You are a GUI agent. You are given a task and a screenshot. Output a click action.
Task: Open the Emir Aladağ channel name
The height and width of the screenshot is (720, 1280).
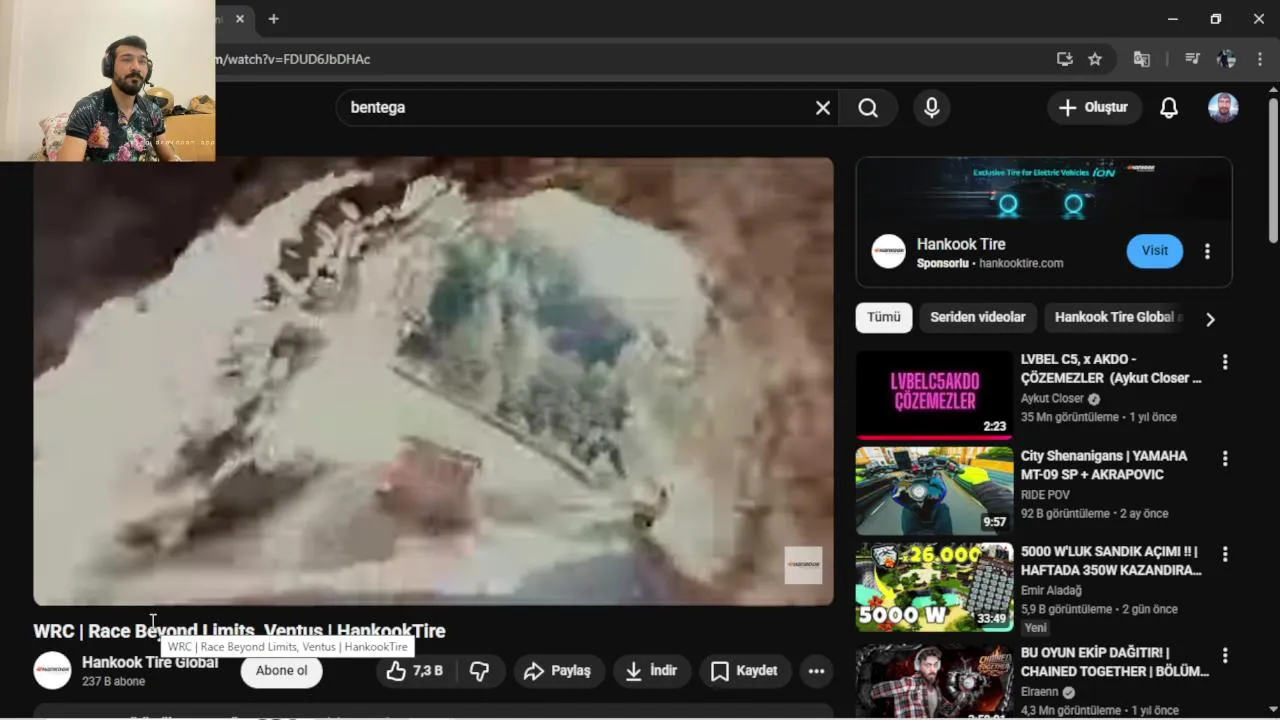[x=1051, y=590]
